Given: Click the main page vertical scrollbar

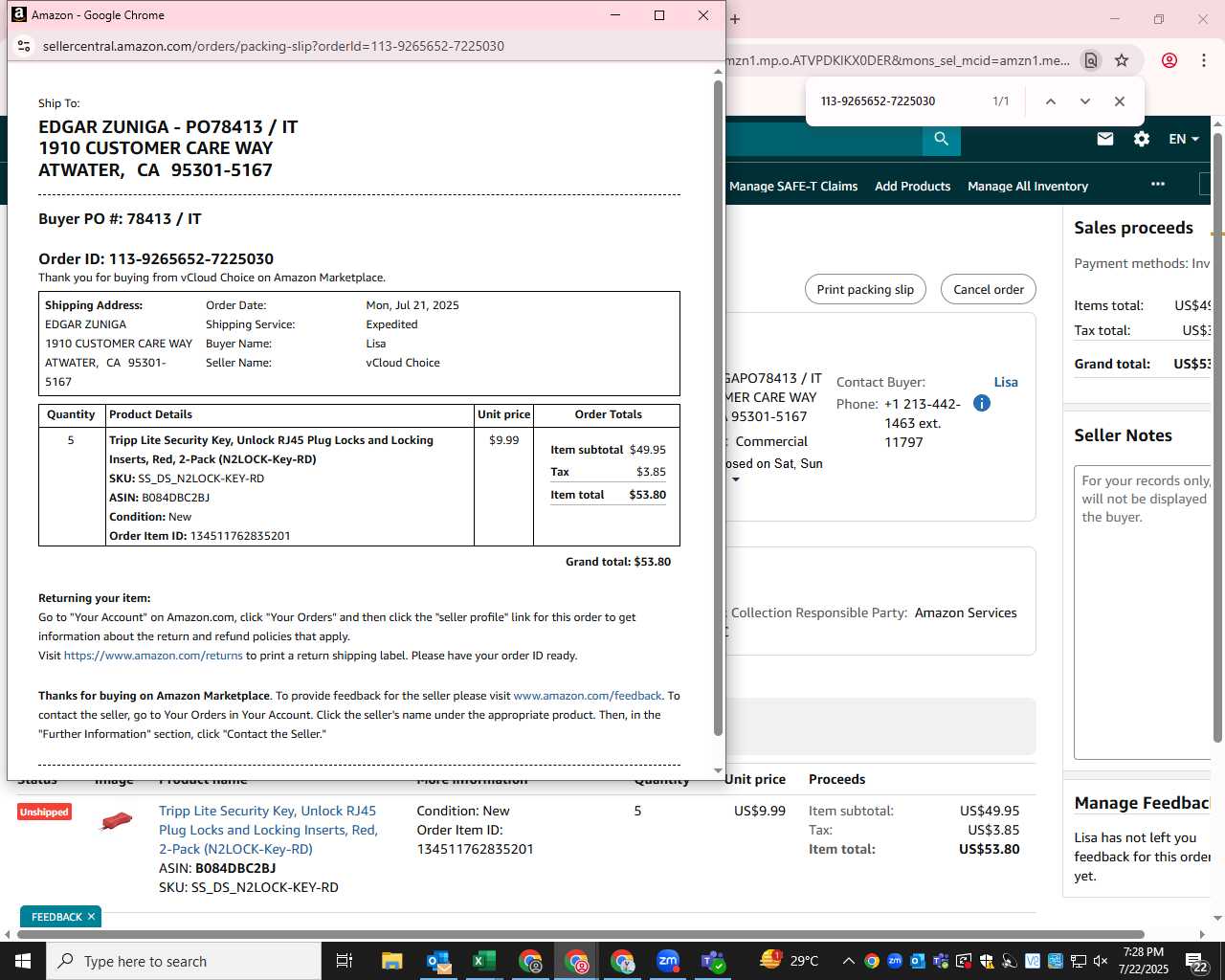Looking at the screenshot, I should point(1217,437).
